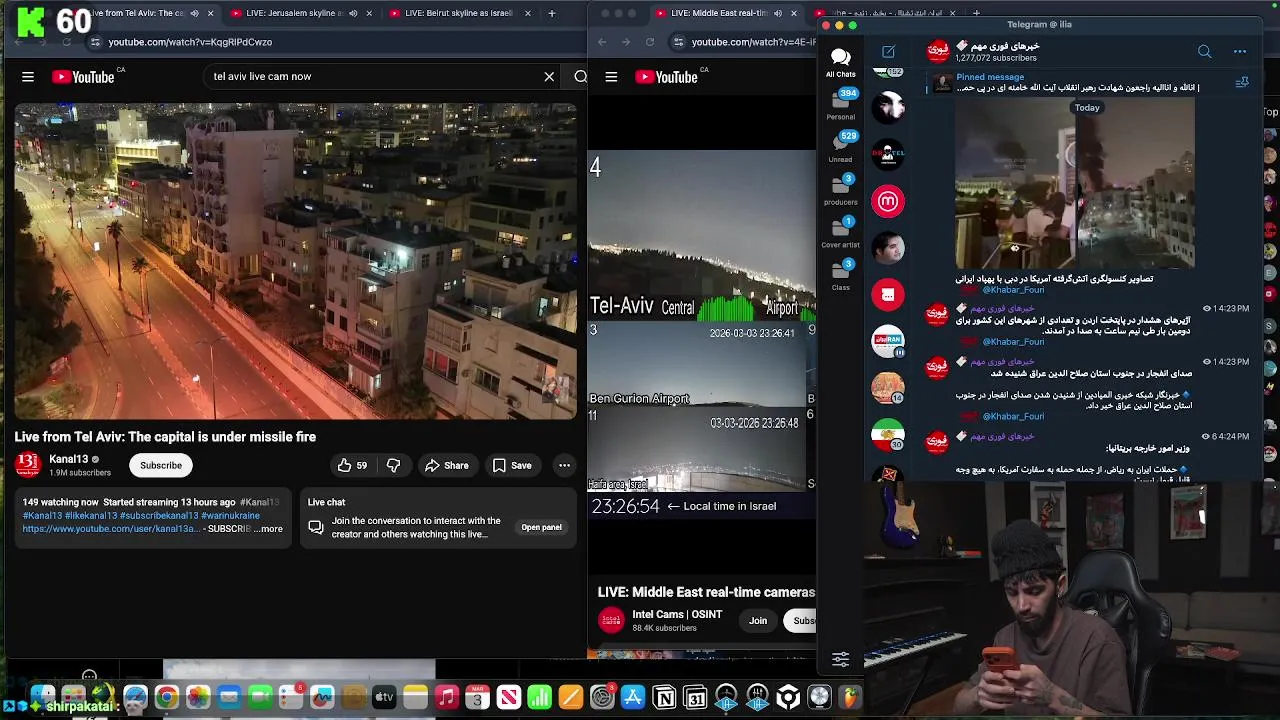Close the 'LIVE: Beirut skyline' tab
Viewport: 1280px width, 720px height.
coord(527,13)
